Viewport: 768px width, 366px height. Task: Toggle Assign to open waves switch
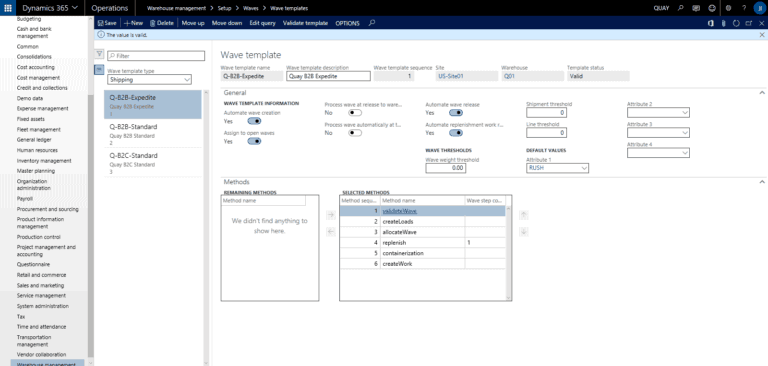tap(254, 141)
